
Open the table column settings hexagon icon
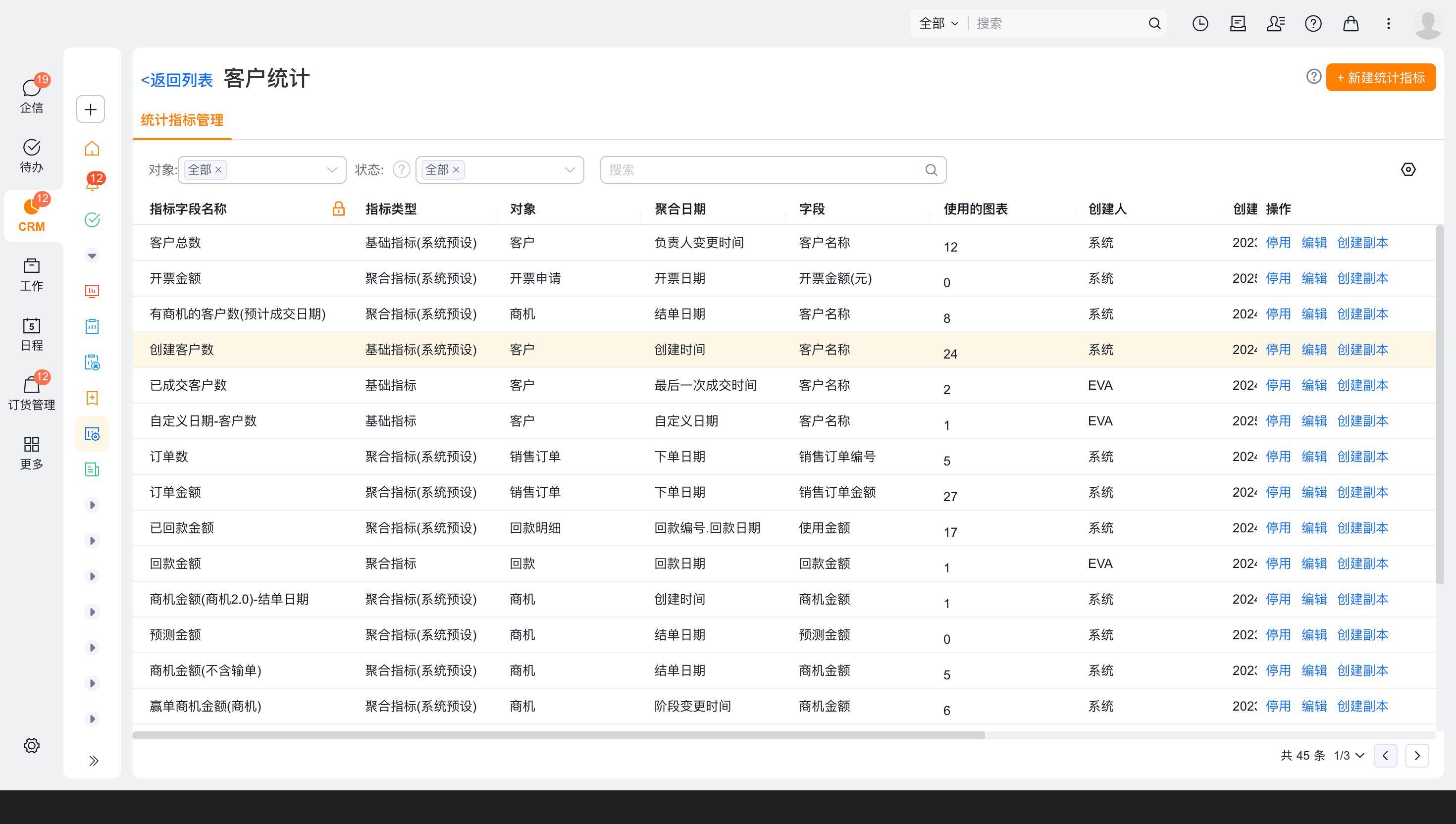coord(1408,169)
